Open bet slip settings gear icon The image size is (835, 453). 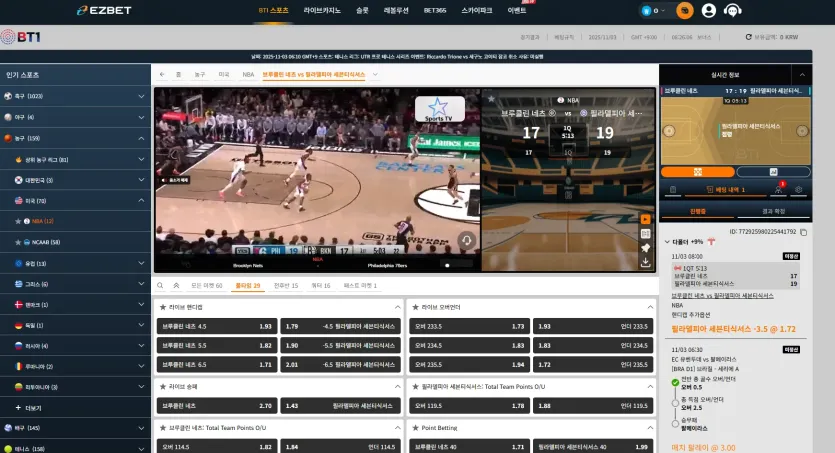[x=798, y=190]
